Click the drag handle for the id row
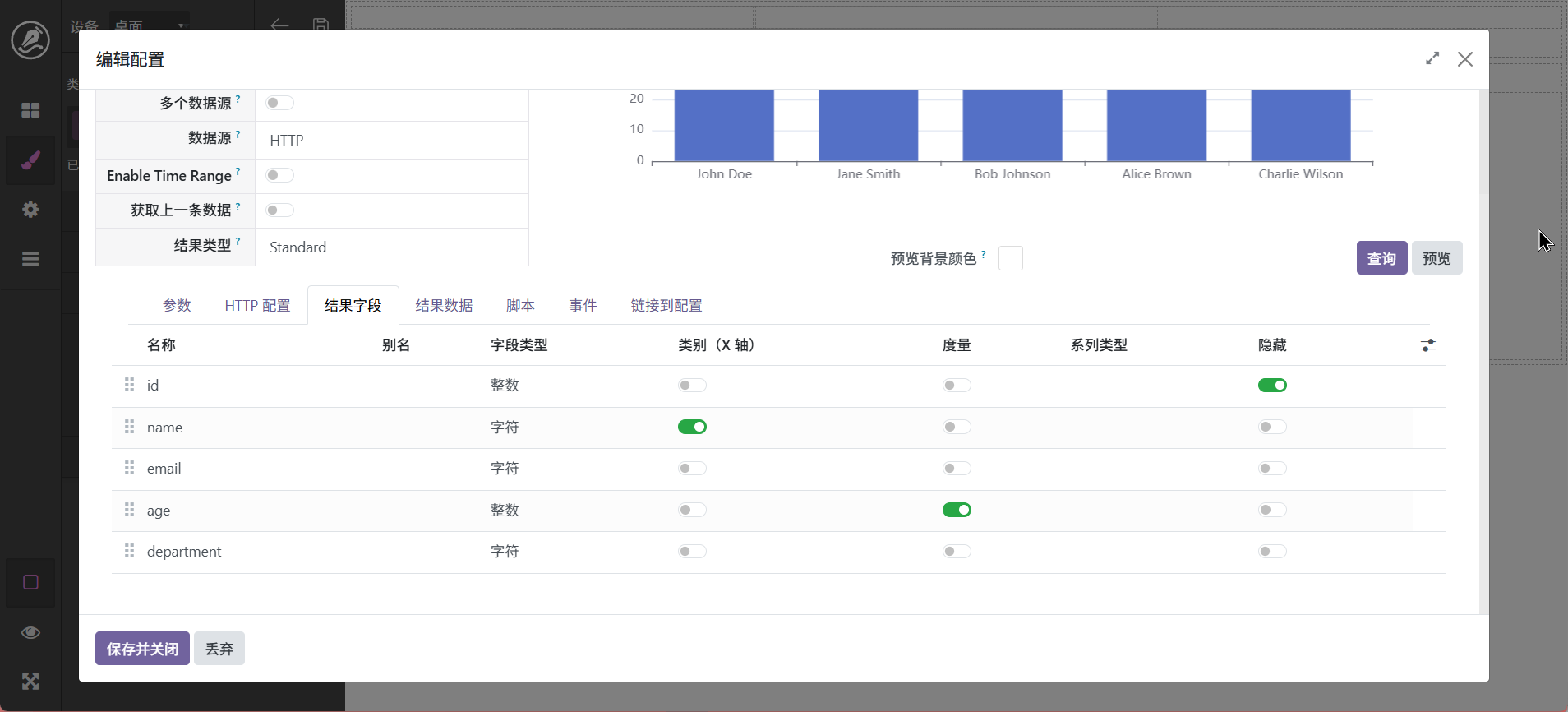Screen dimensions: 1568x712 point(129,385)
